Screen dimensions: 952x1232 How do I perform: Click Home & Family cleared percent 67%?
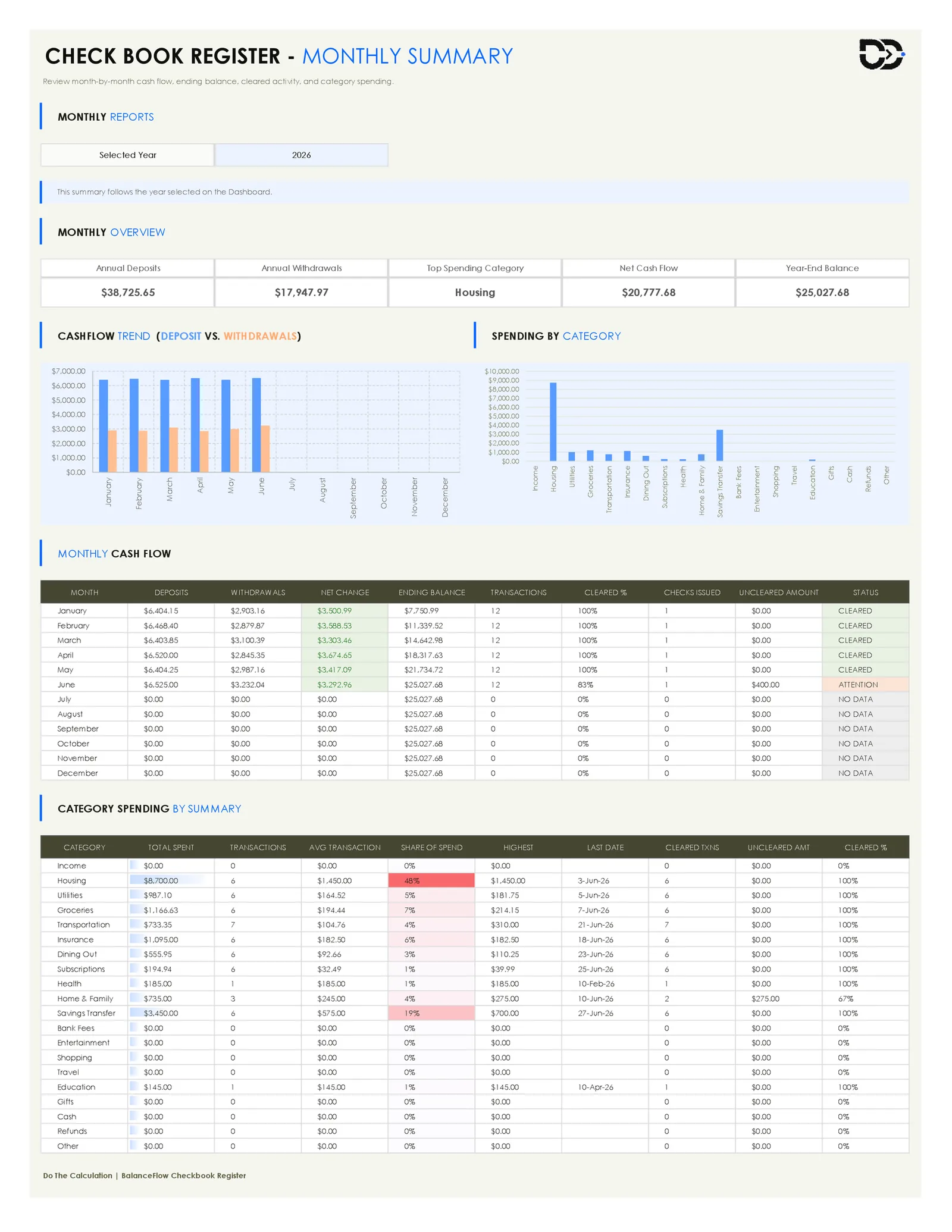[x=865, y=998]
